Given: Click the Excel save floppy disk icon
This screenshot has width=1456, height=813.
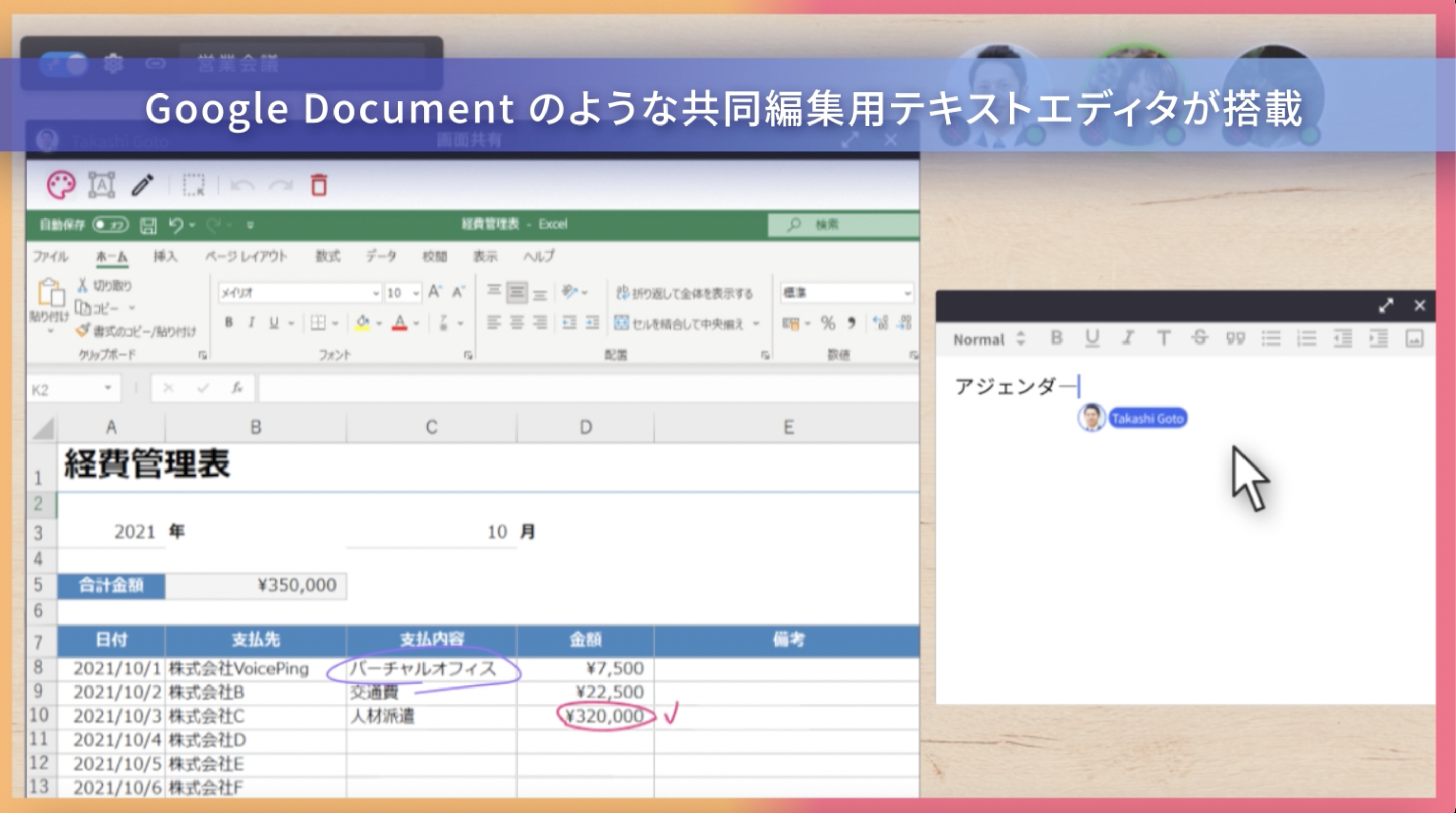Looking at the screenshot, I should tap(148, 226).
